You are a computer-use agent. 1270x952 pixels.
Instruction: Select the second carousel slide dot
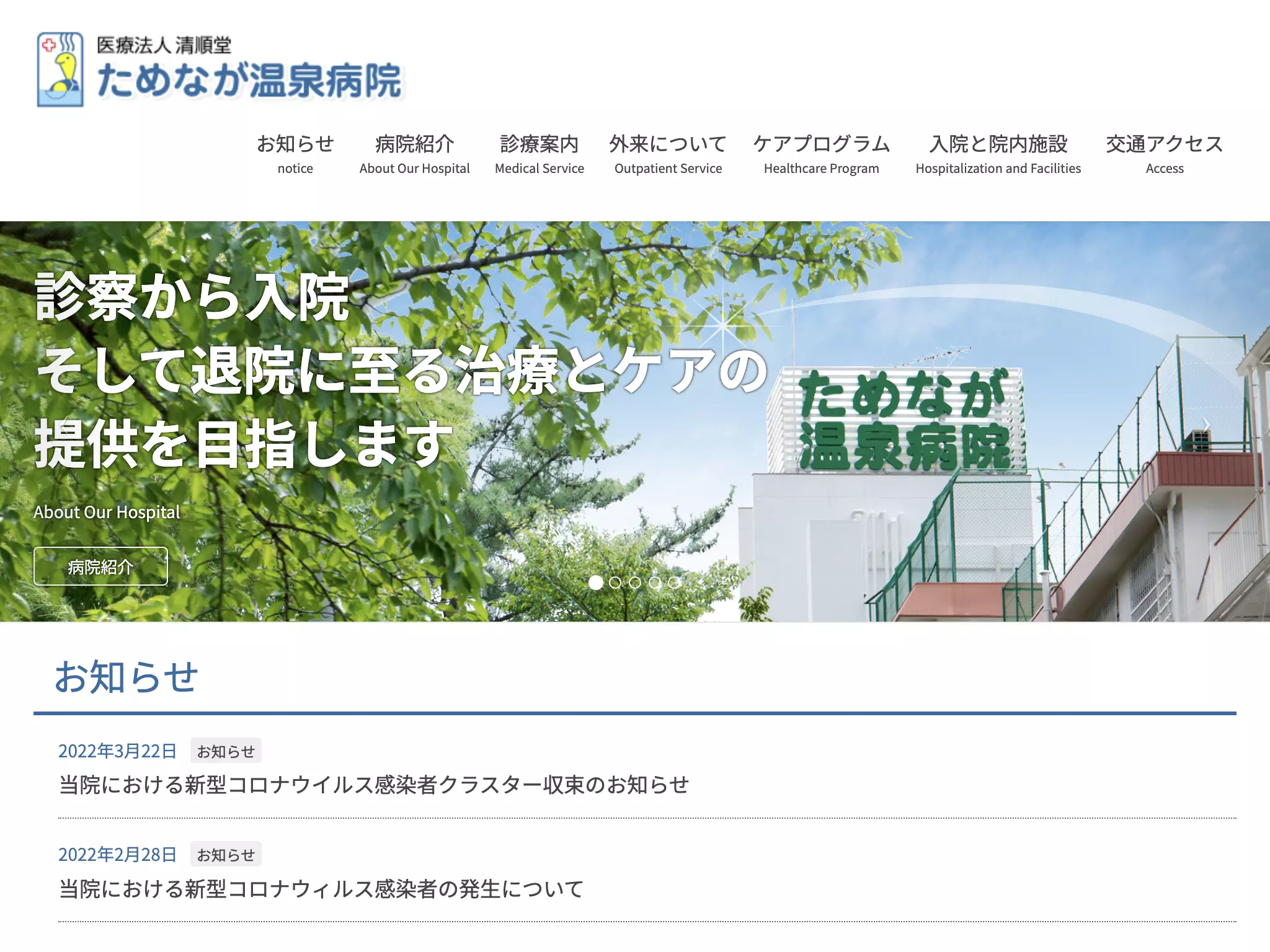click(x=615, y=583)
